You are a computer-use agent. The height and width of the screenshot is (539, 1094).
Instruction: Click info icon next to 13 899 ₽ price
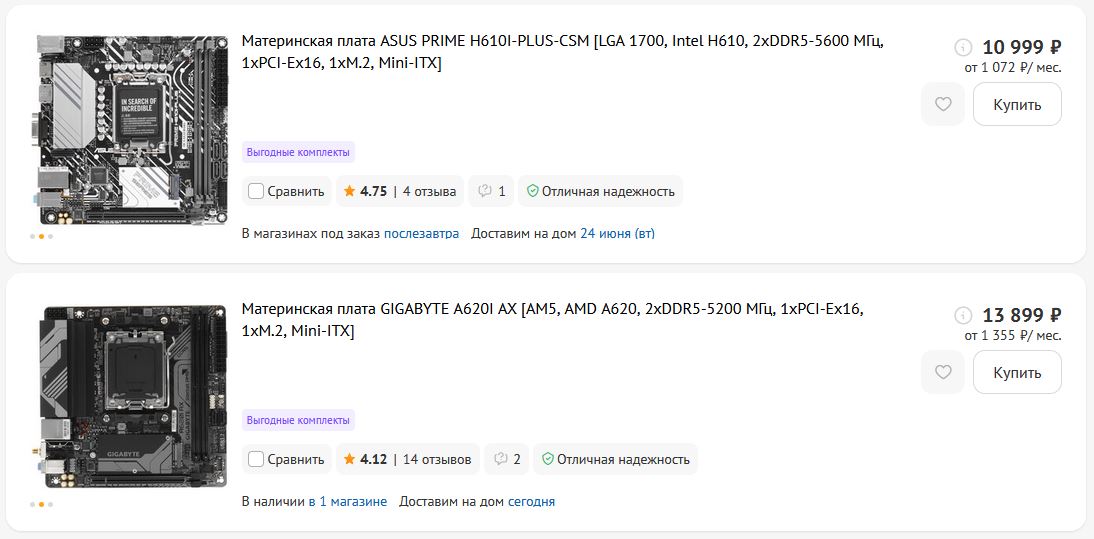963,315
